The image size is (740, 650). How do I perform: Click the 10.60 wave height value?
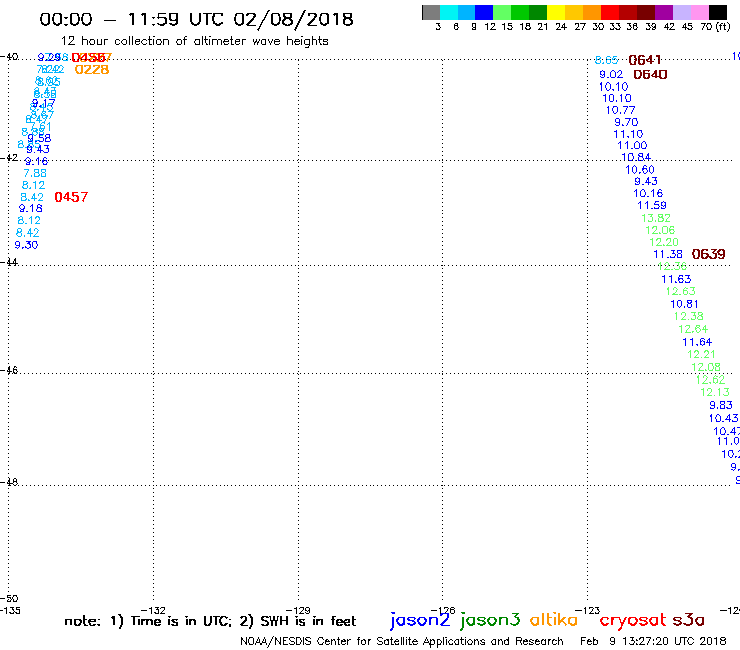coord(640,169)
